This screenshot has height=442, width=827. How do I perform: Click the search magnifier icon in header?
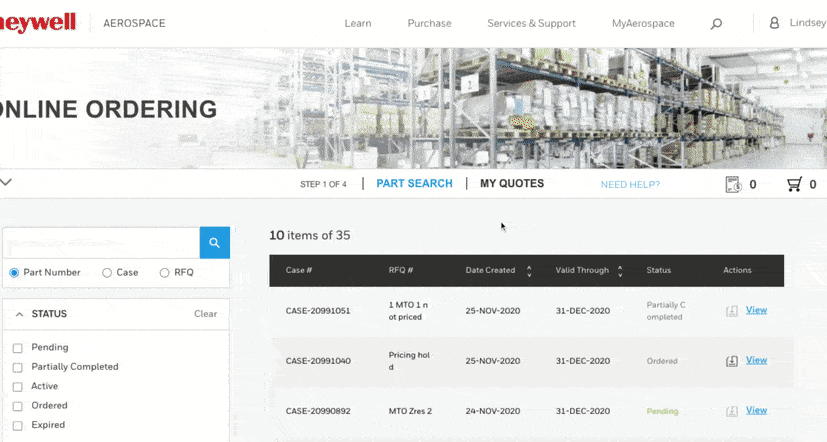(716, 24)
